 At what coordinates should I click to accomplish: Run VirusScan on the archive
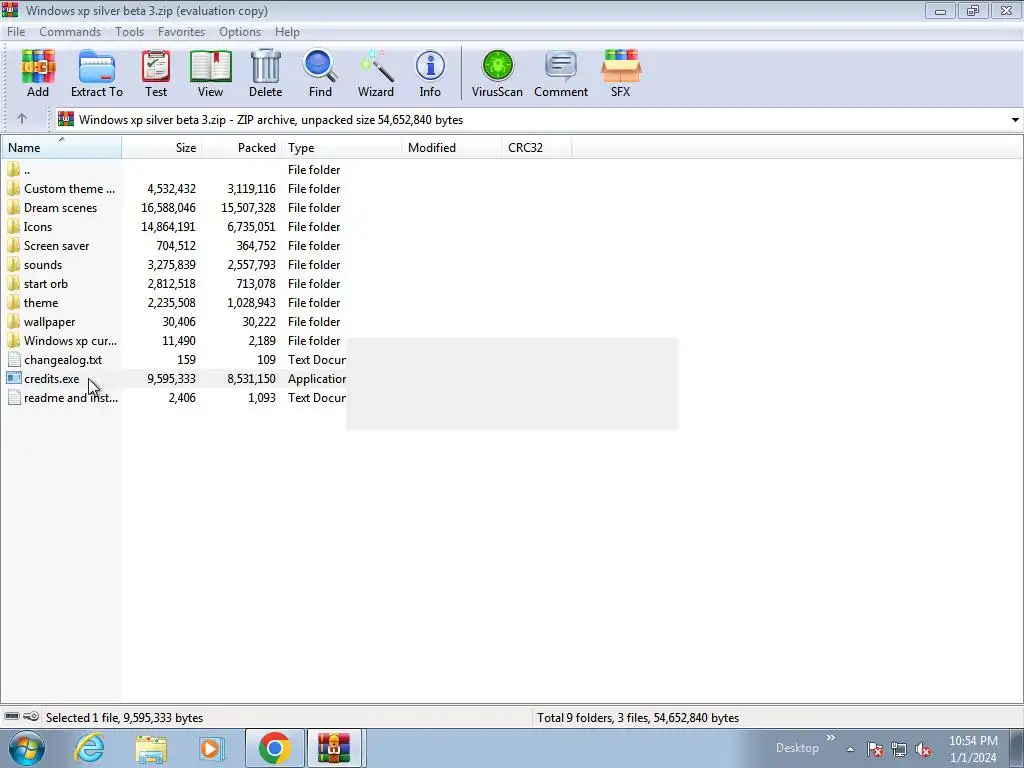(x=497, y=73)
